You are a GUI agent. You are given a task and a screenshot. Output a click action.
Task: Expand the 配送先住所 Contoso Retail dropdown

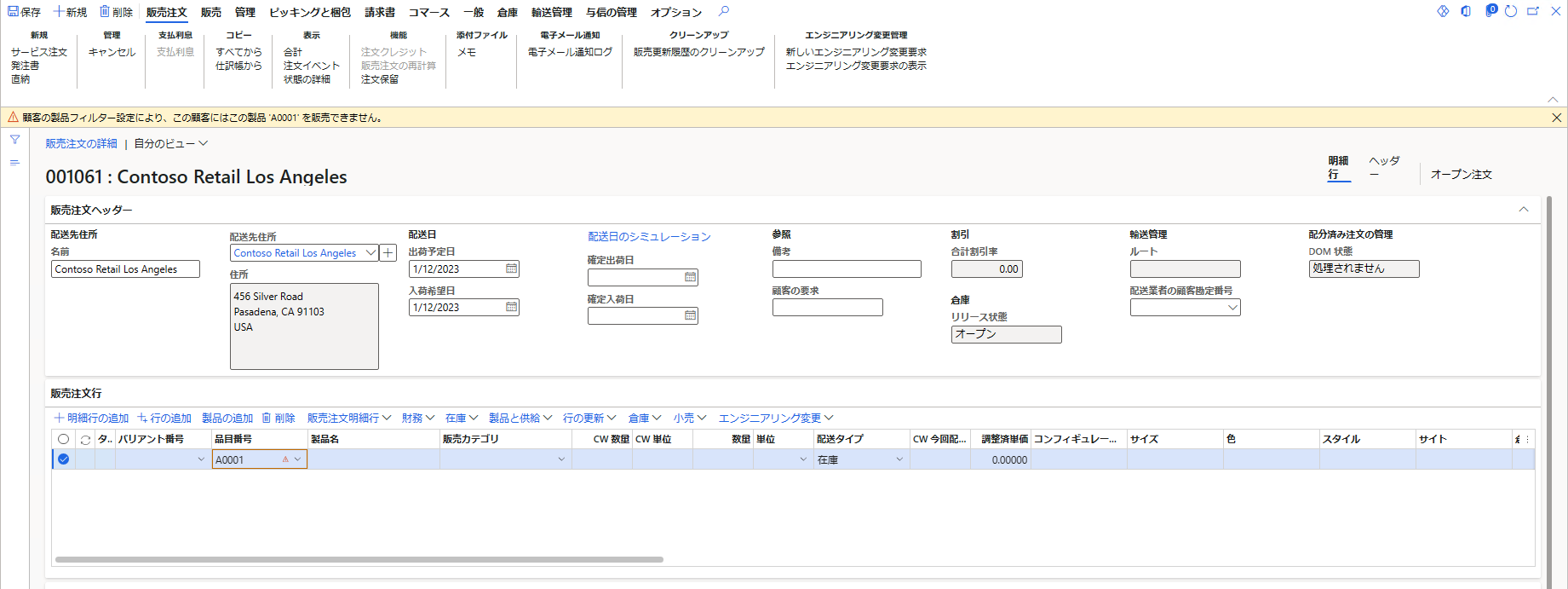tap(370, 253)
